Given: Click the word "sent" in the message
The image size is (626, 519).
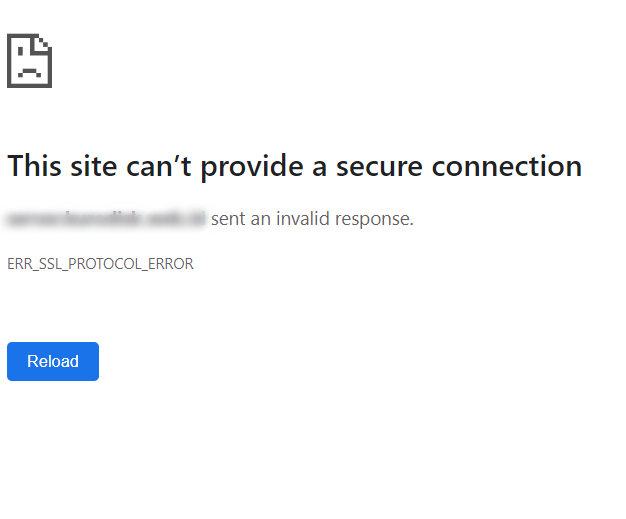Looking at the screenshot, I should (x=227, y=218).
